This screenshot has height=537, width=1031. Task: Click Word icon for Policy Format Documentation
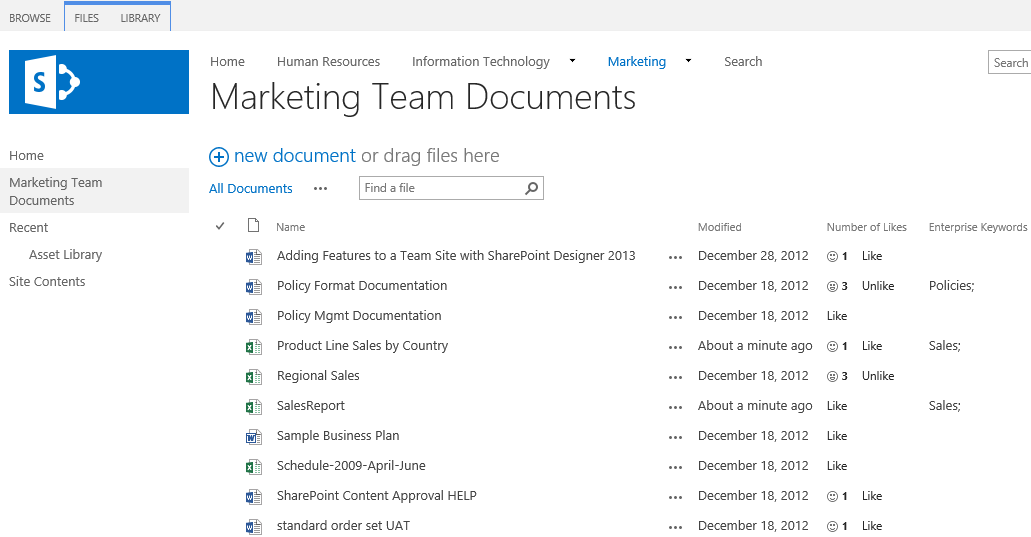253,286
